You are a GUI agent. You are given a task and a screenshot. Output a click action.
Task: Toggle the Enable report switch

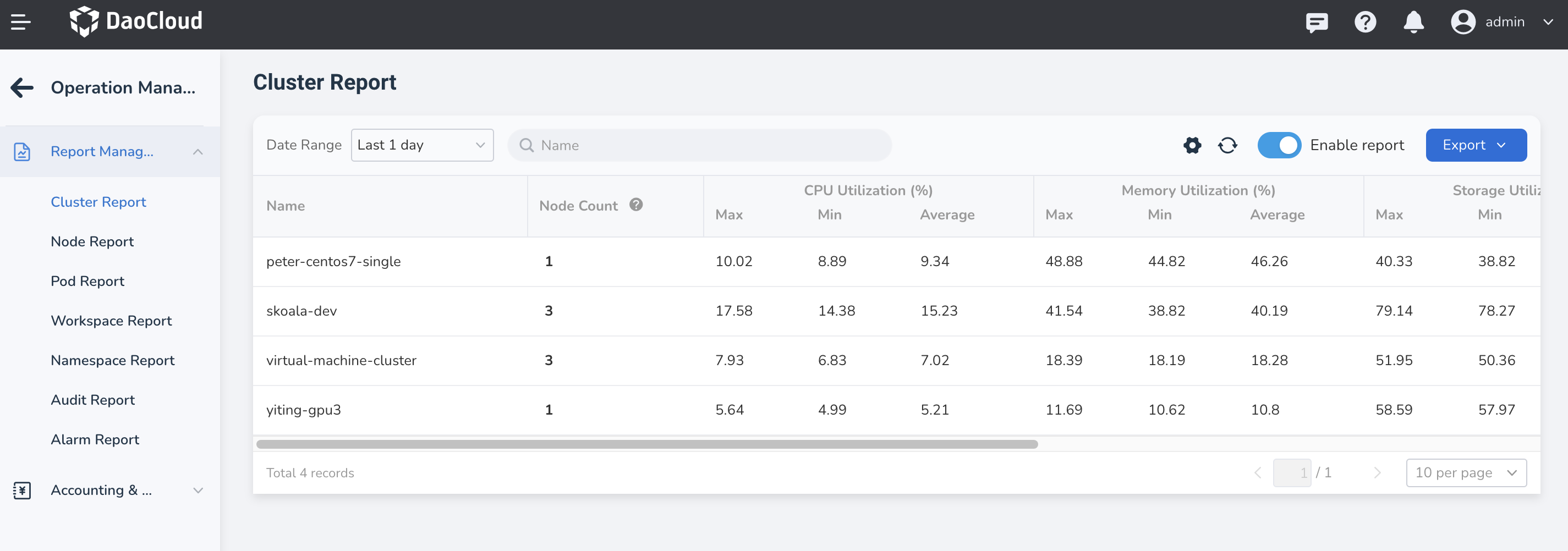1279,145
